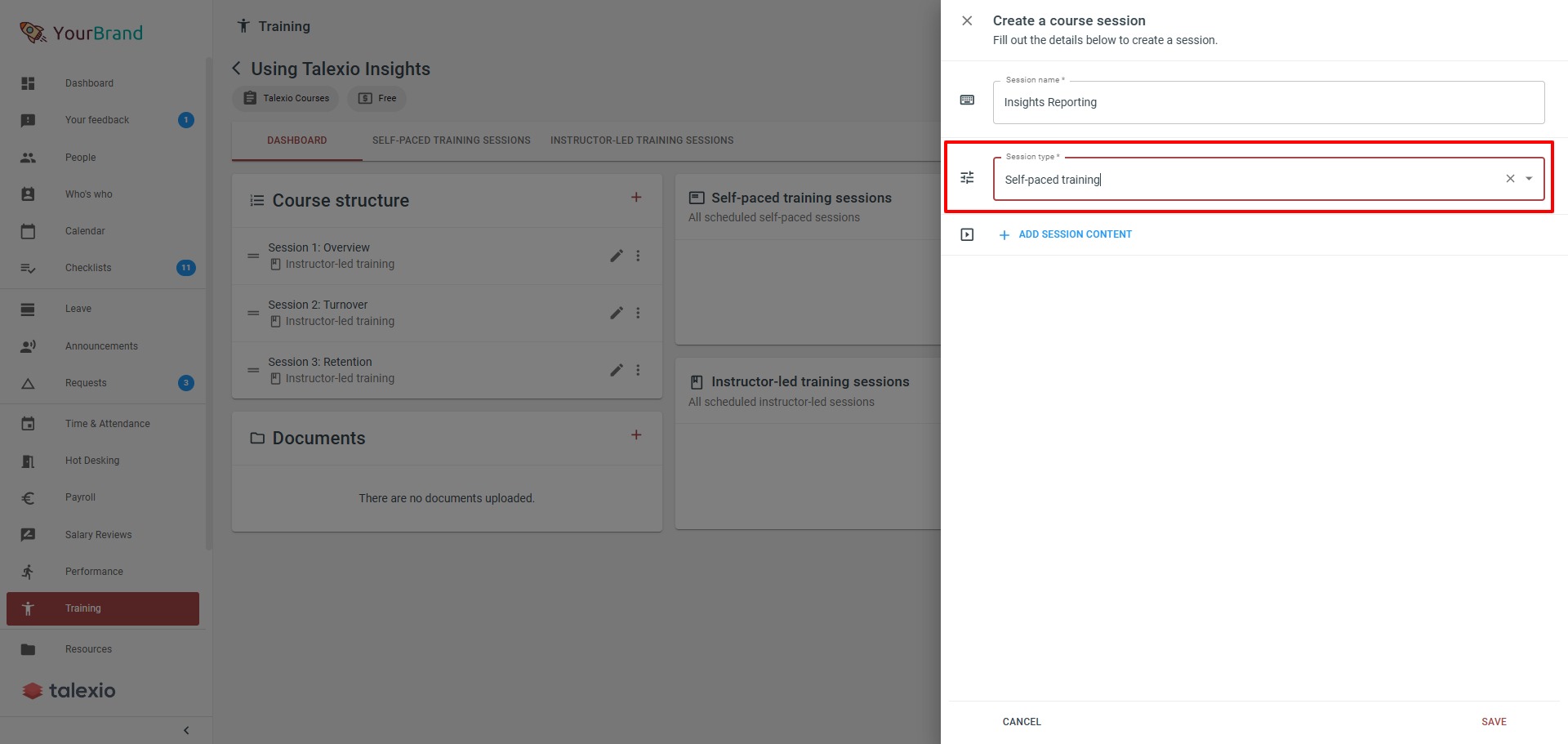Switch to Self-Paced Training Sessions tab
The image size is (1568, 744).
[452, 140]
